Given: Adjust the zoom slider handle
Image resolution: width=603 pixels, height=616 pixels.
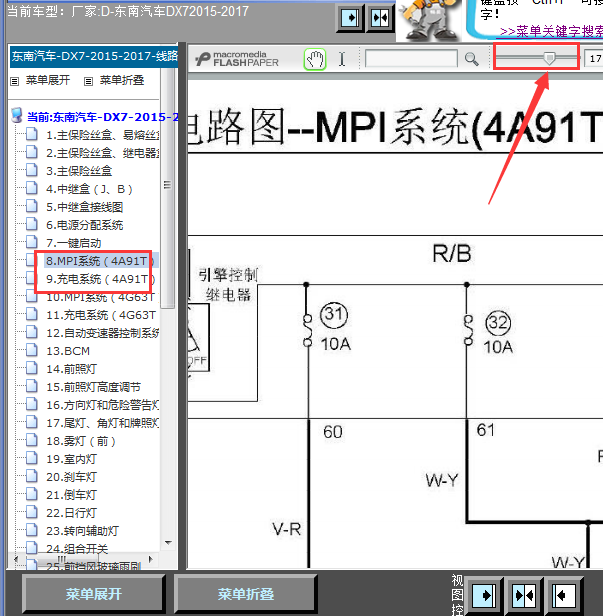Looking at the screenshot, I should tap(549, 58).
